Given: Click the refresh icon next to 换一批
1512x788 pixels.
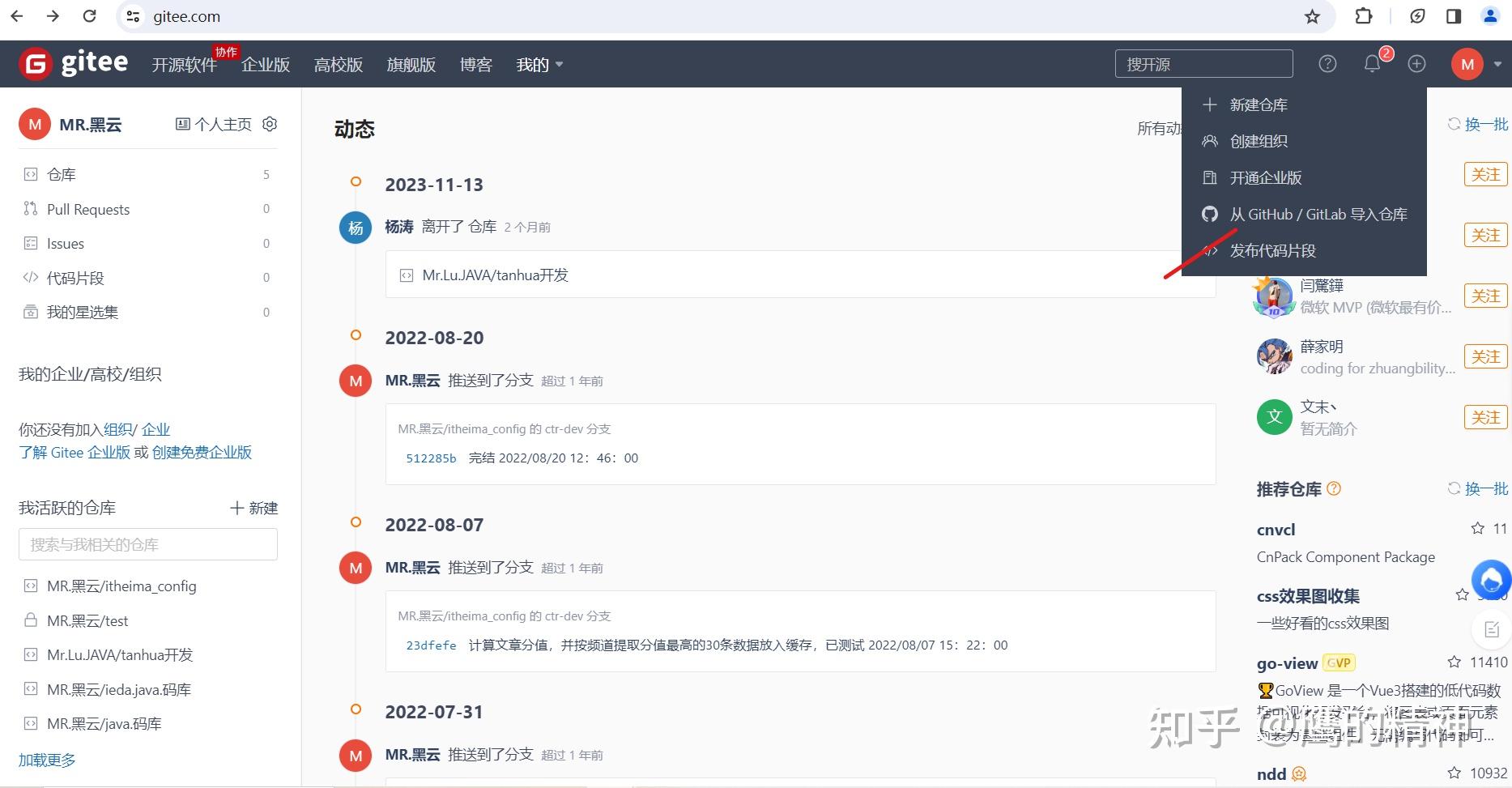Looking at the screenshot, I should (1454, 123).
